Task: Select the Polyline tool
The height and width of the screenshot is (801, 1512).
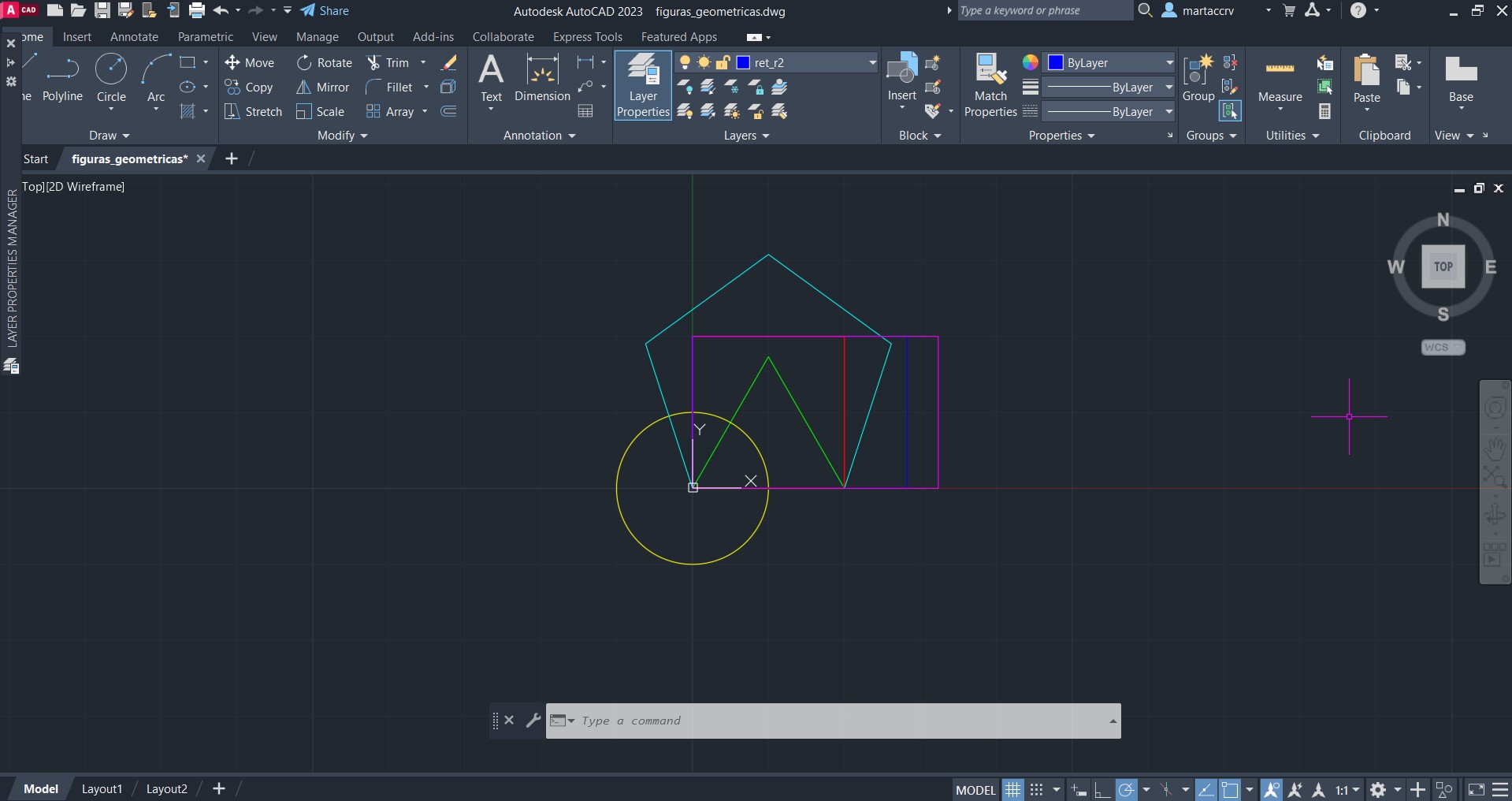Action: (62, 77)
